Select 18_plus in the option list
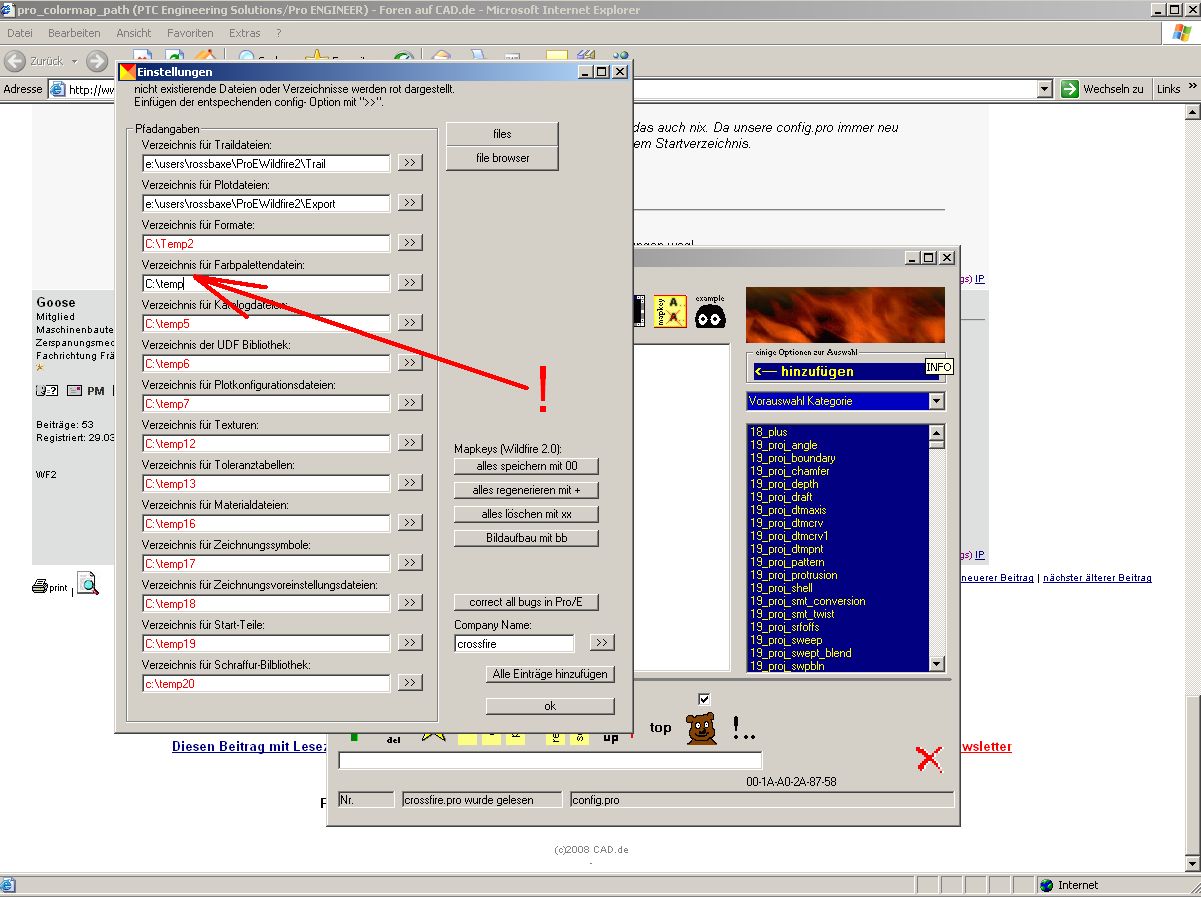 769,432
